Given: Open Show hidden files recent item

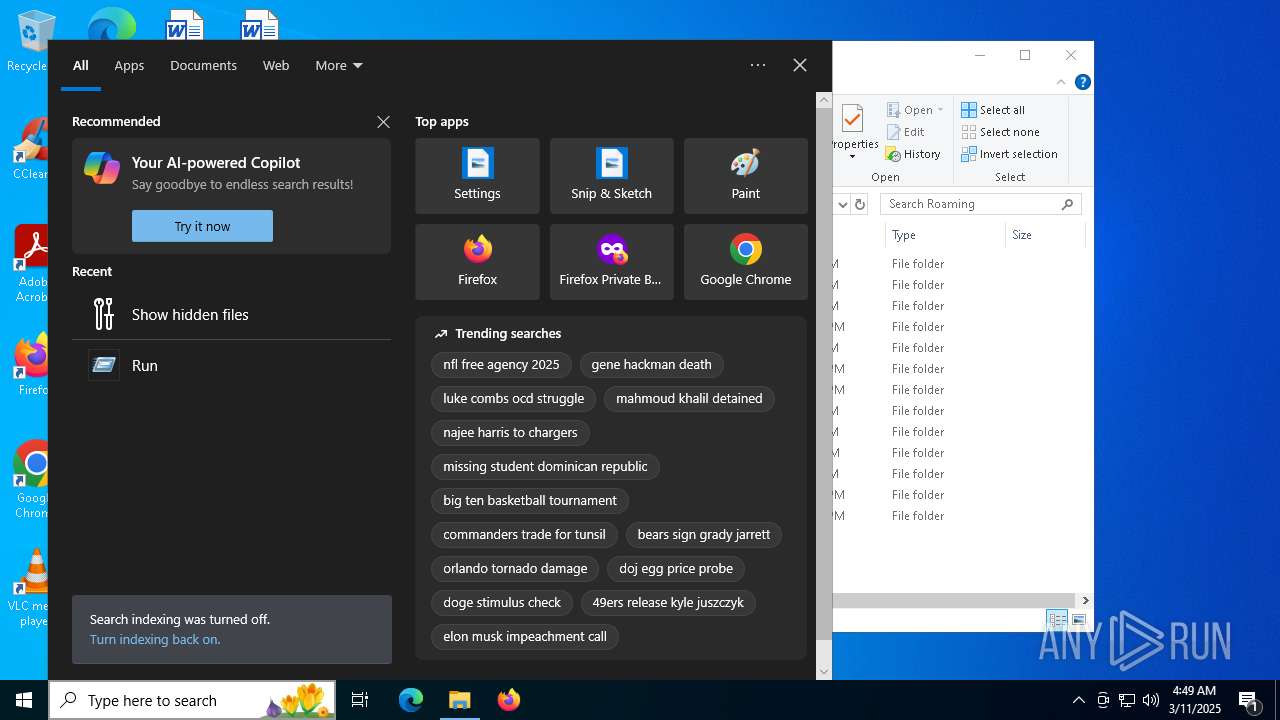Looking at the screenshot, I should click(x=231, y=314).
